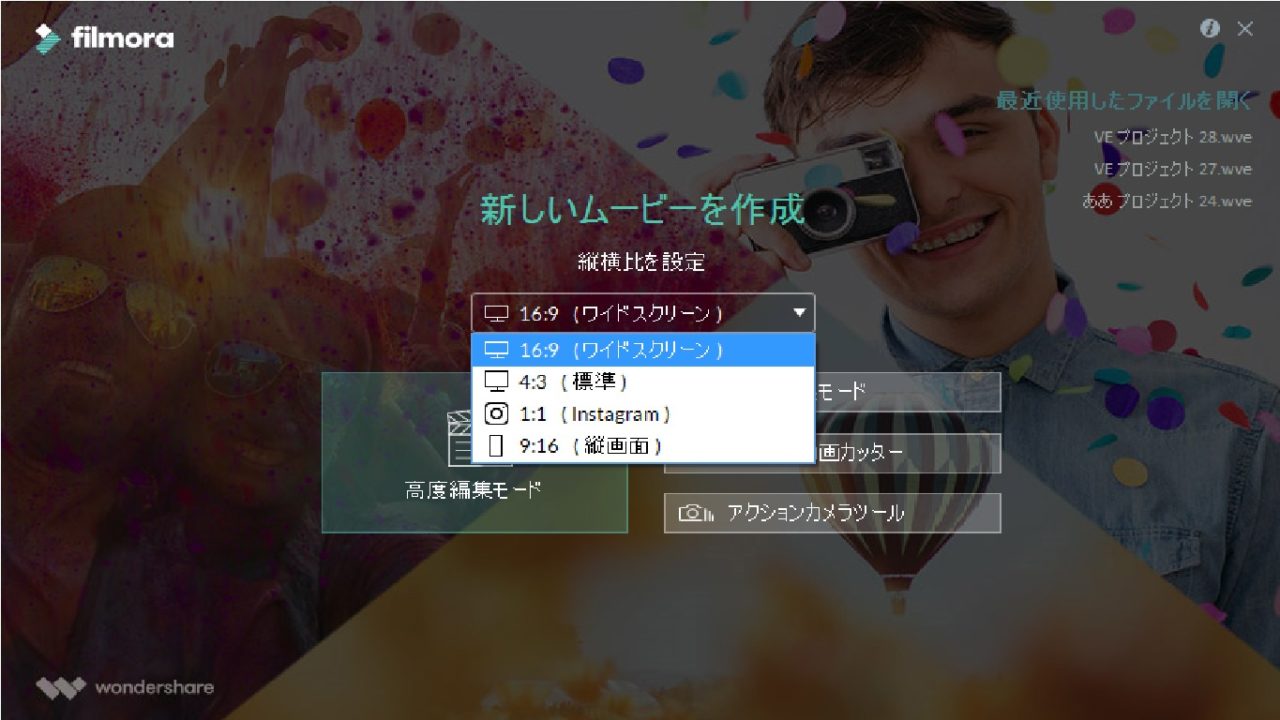Click the Wondershare logo
This screenshot has height=720, width=1280.
[x=125, y=687]
